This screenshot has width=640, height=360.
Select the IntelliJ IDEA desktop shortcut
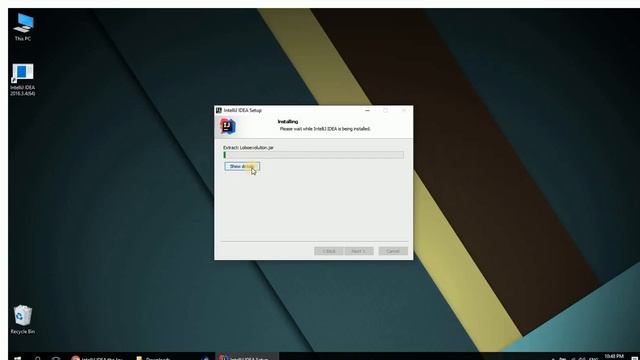pyautogui.click(x=23, y=80)
